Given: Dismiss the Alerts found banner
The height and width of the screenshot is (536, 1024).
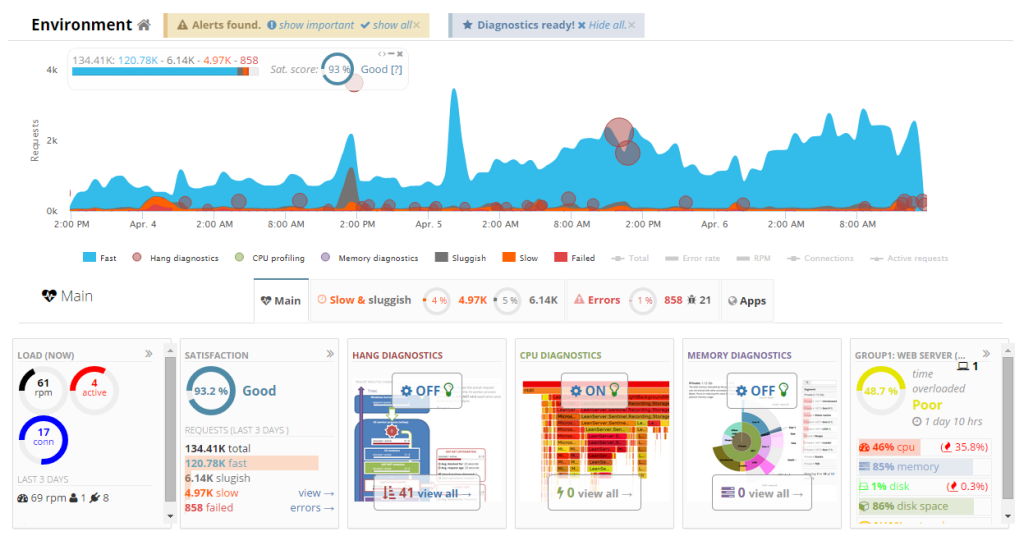Looking at the screenshot, I should click(417, 25).
